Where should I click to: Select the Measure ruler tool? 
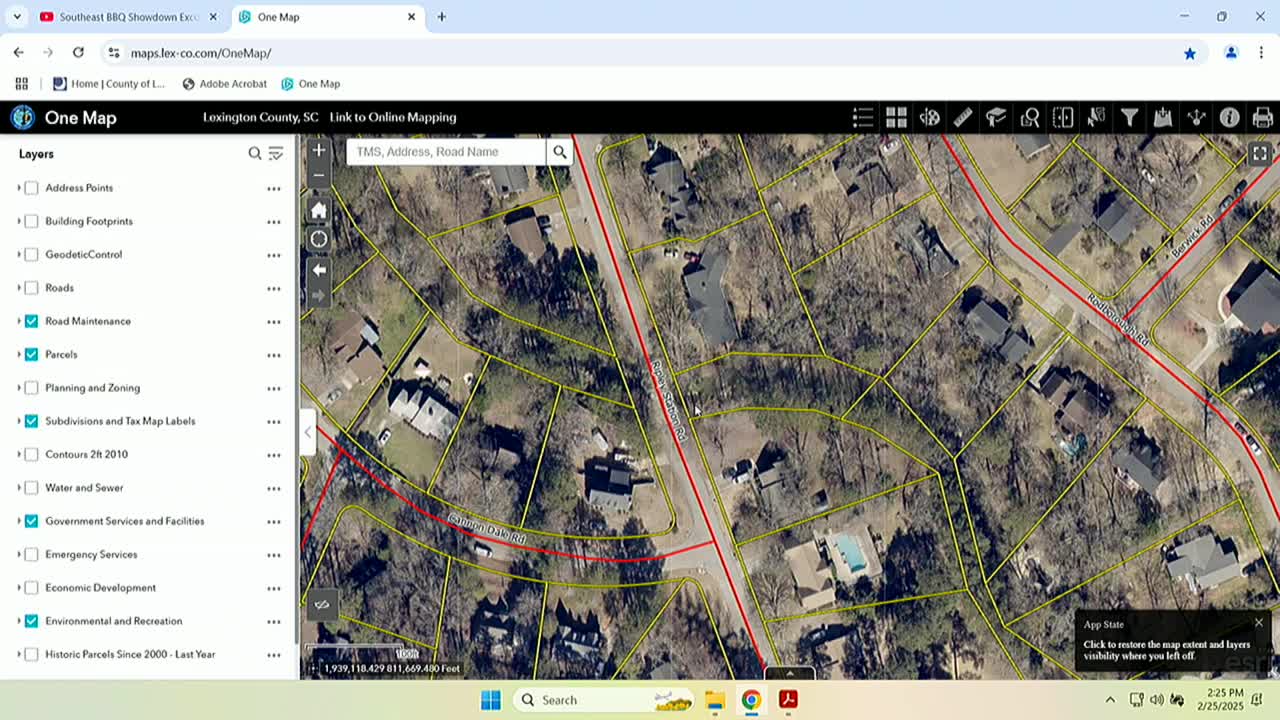(x=963, y=118)
